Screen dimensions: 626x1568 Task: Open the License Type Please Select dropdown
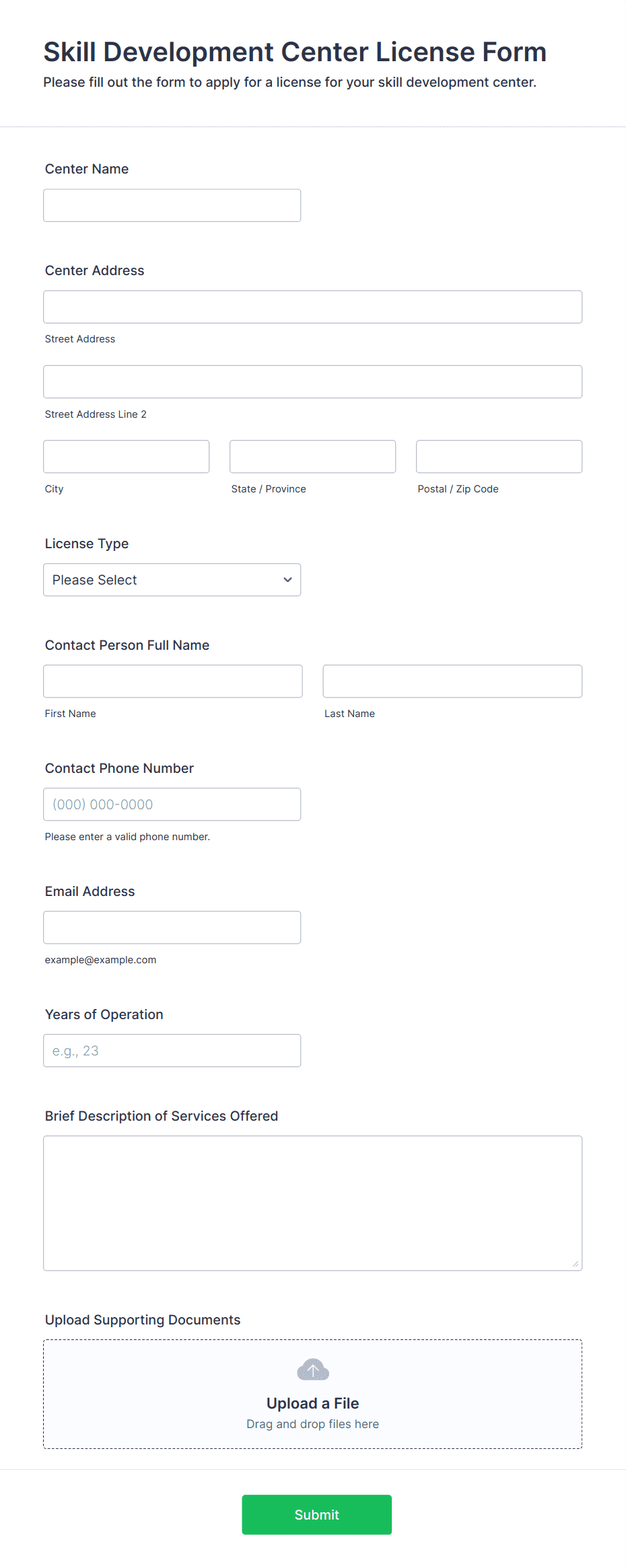click(172, 580)
